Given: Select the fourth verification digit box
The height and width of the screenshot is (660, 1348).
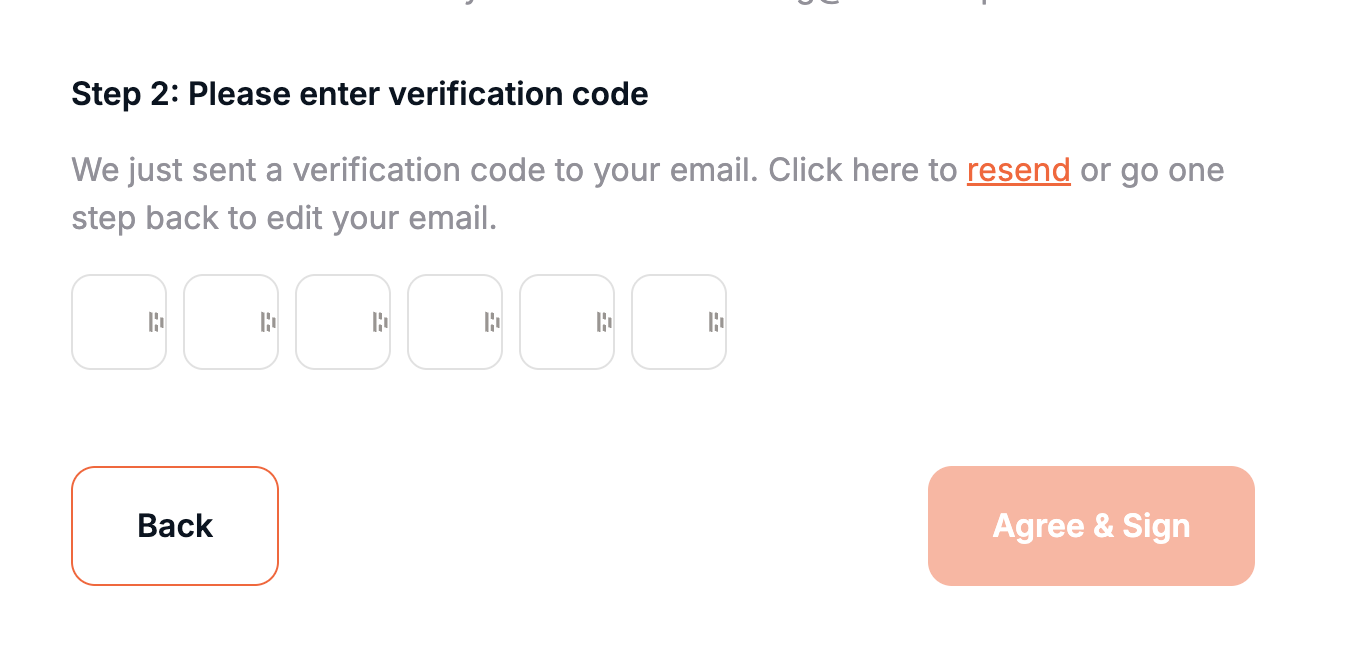Looking at the screenshot, I should coord(443,322).
